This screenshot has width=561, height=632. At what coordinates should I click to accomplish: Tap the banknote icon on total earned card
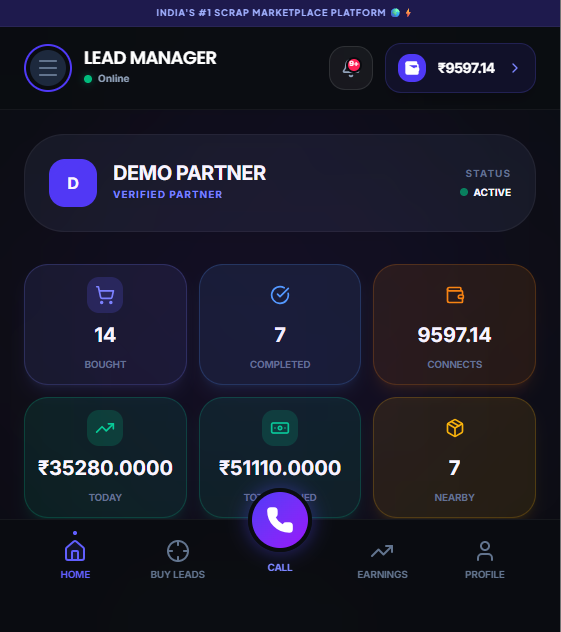pyautogui.click(x=280, y=428)
